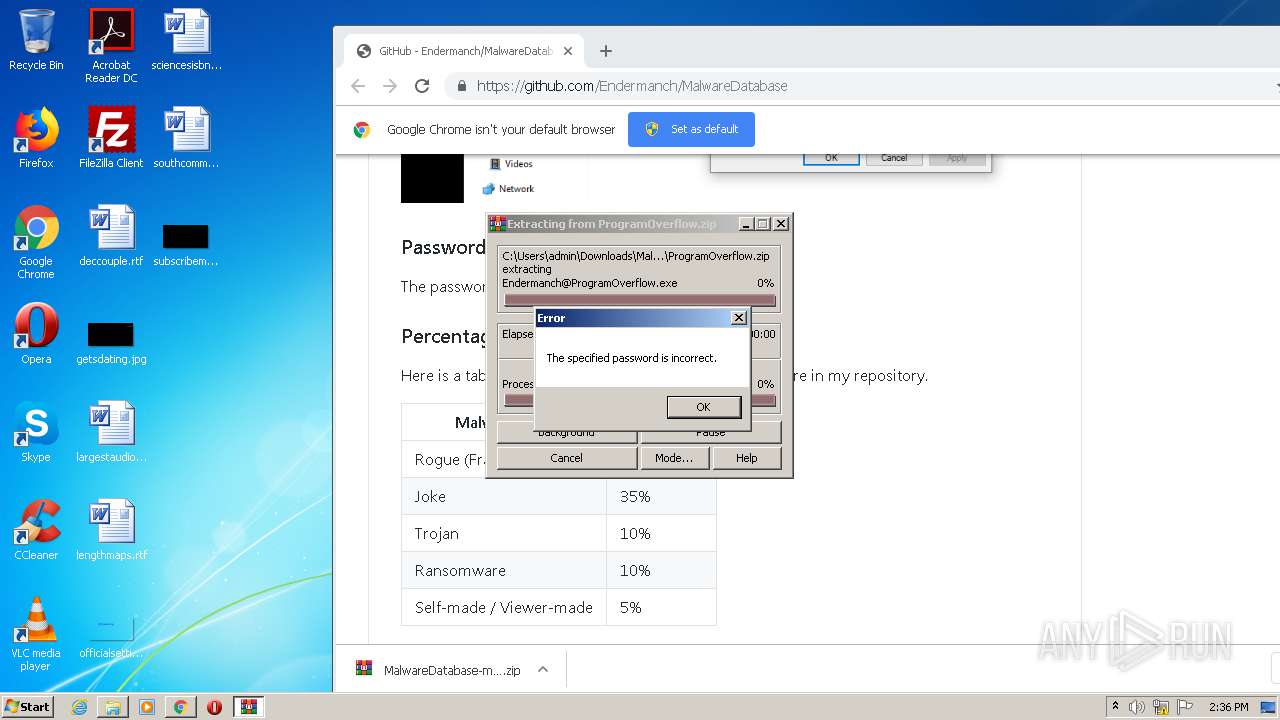The width and height of the screenshot is (1280, 720).
Task: Show hidden system tray icons
Action: 1115,707
